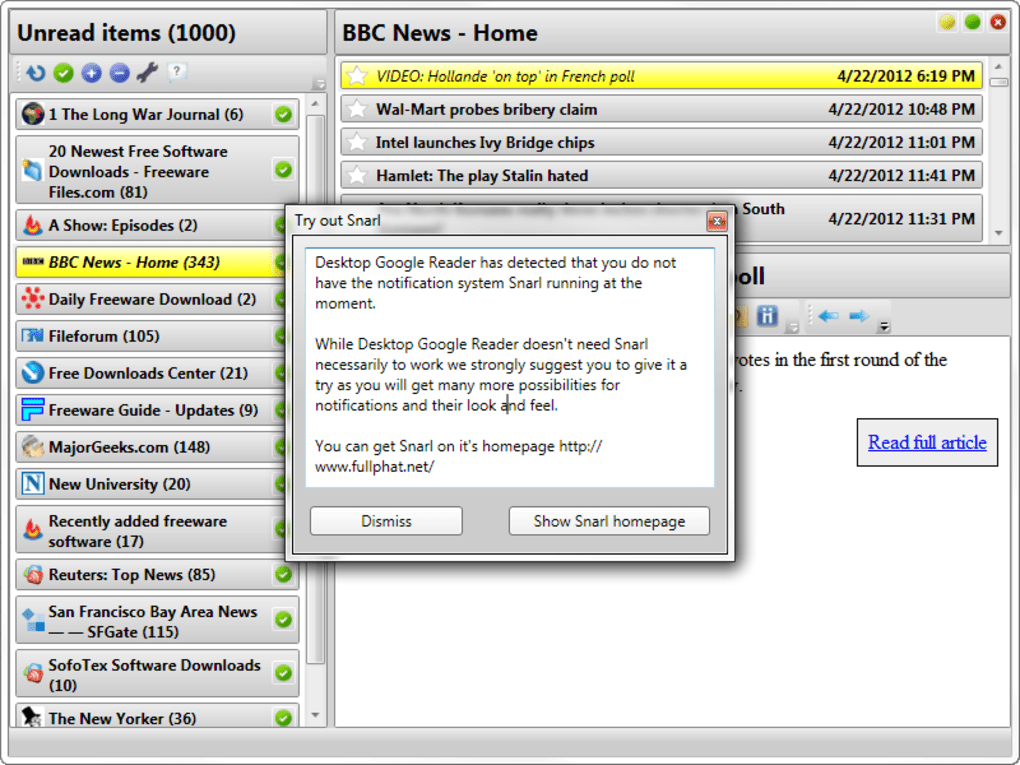Screen dimensions: 1020x765
Task: Star the 'Hamlet: The play Stalin hated' article
Action: (x=356, y=176)
